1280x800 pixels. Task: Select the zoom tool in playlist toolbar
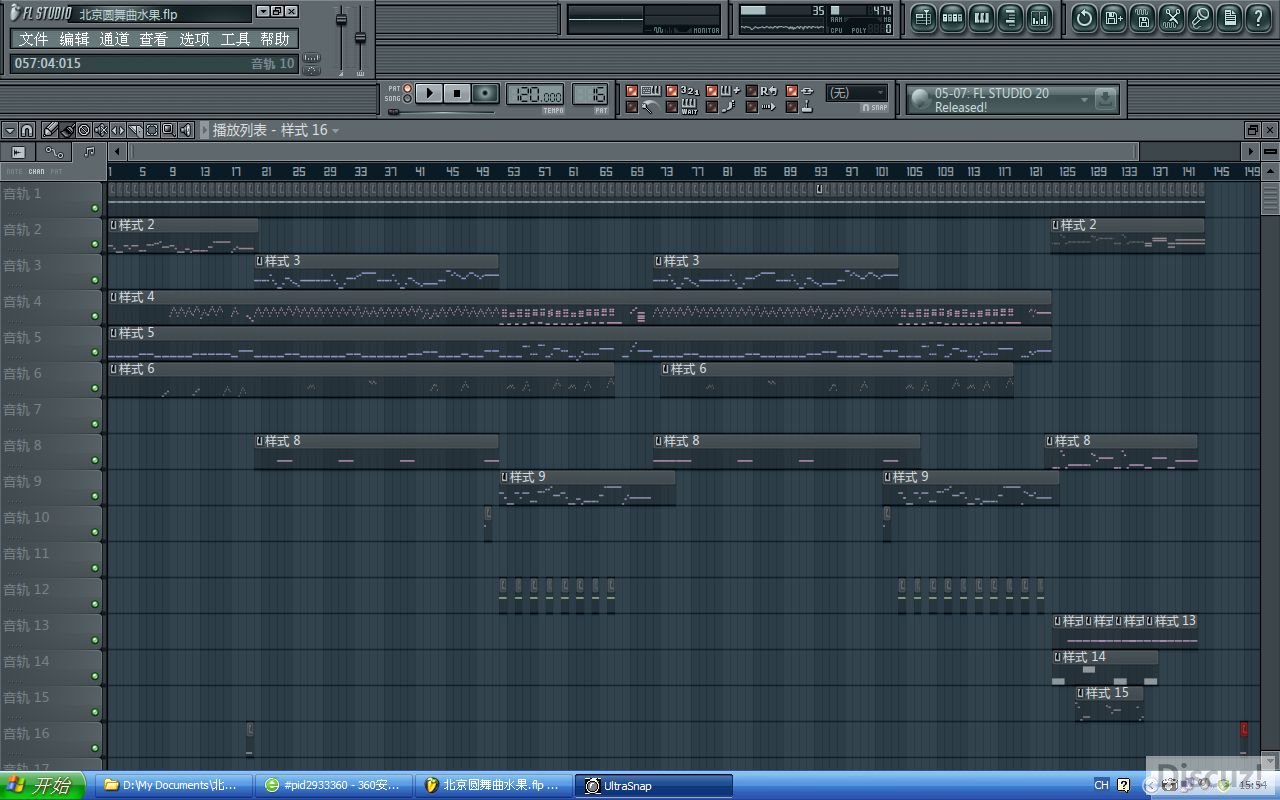[x=169, y=130]
